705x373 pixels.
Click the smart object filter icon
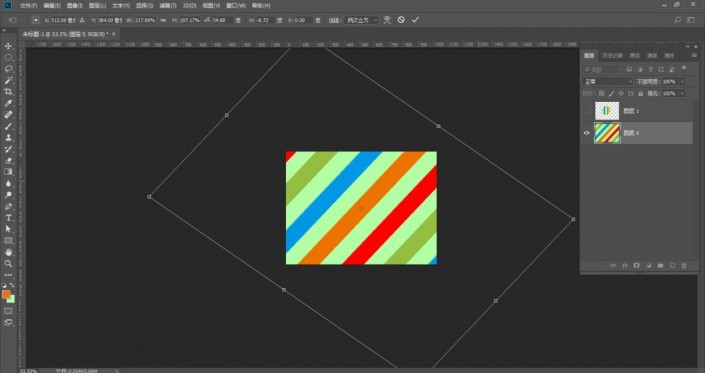point(672,69)
